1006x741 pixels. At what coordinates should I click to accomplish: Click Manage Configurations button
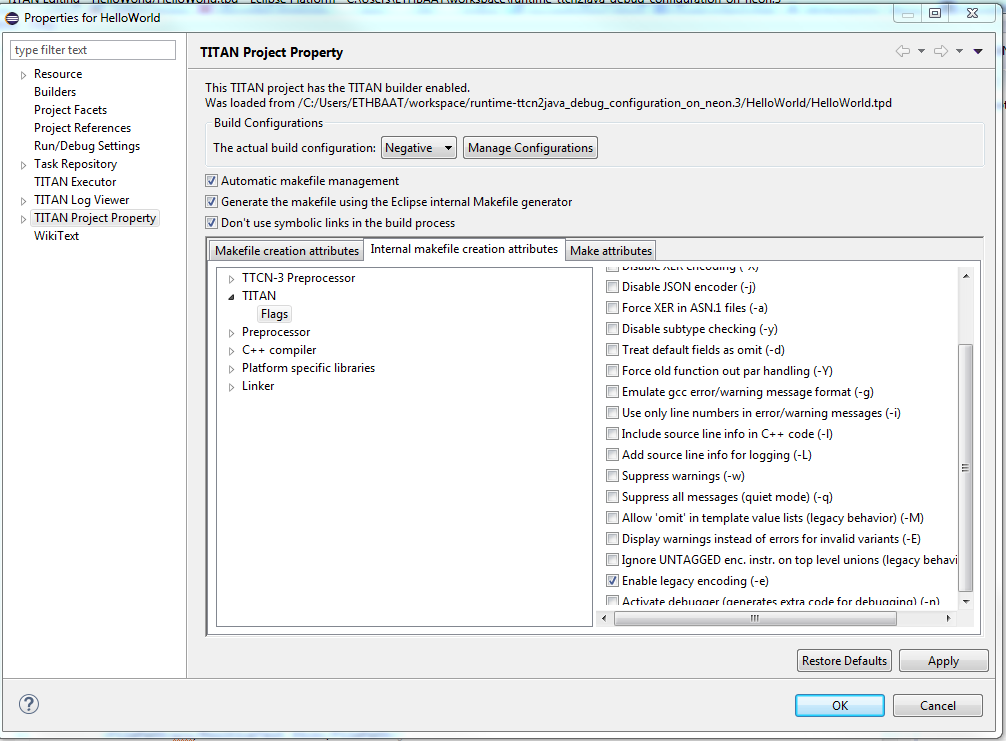click(x=531, y=148)
